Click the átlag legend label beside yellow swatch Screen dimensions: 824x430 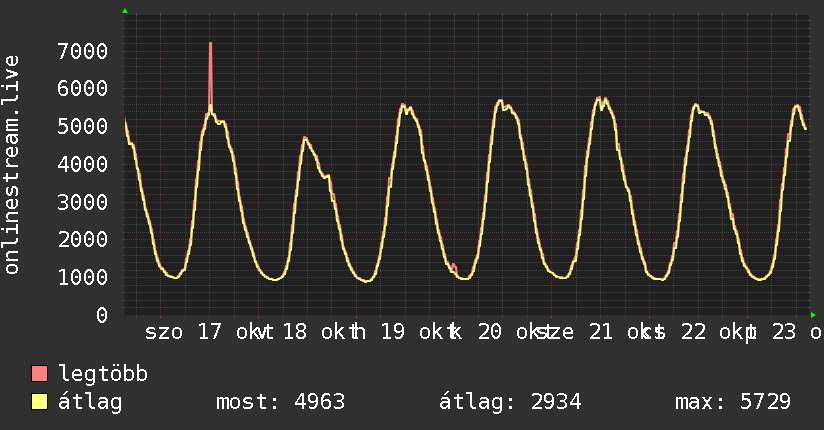[x=90, y=402]
